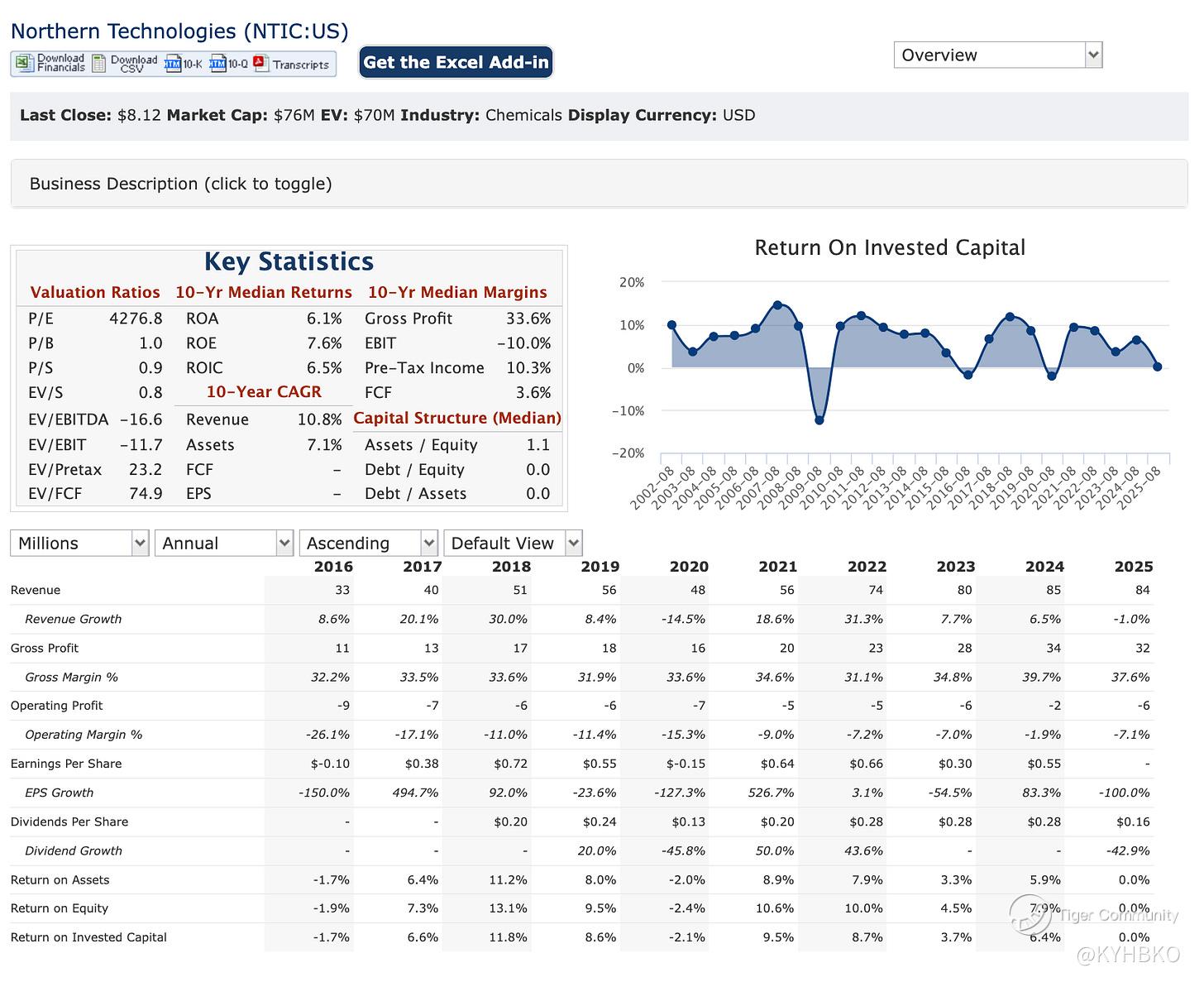Click the 2025 column header

coord(1133,567)
